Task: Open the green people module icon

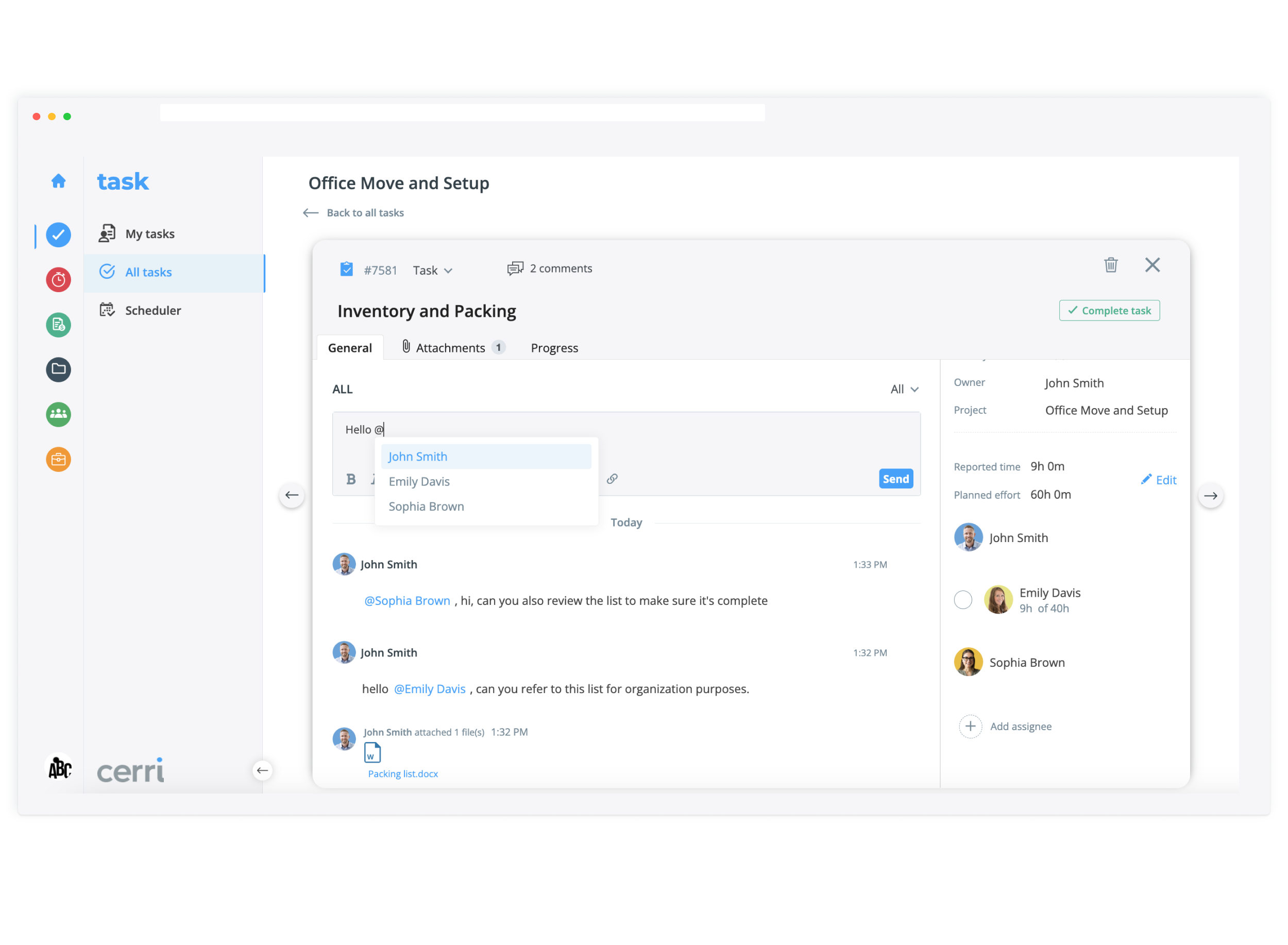Action: tap(58, 414)
